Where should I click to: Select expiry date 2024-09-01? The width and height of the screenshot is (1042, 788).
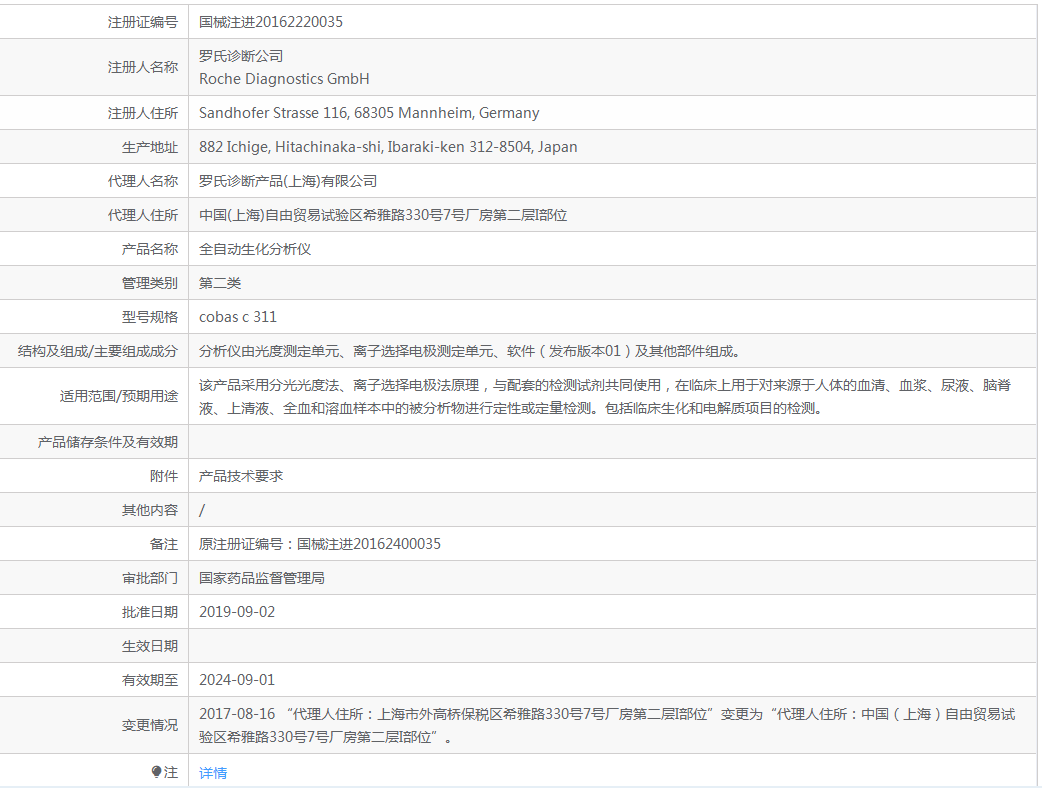[237, 680]
